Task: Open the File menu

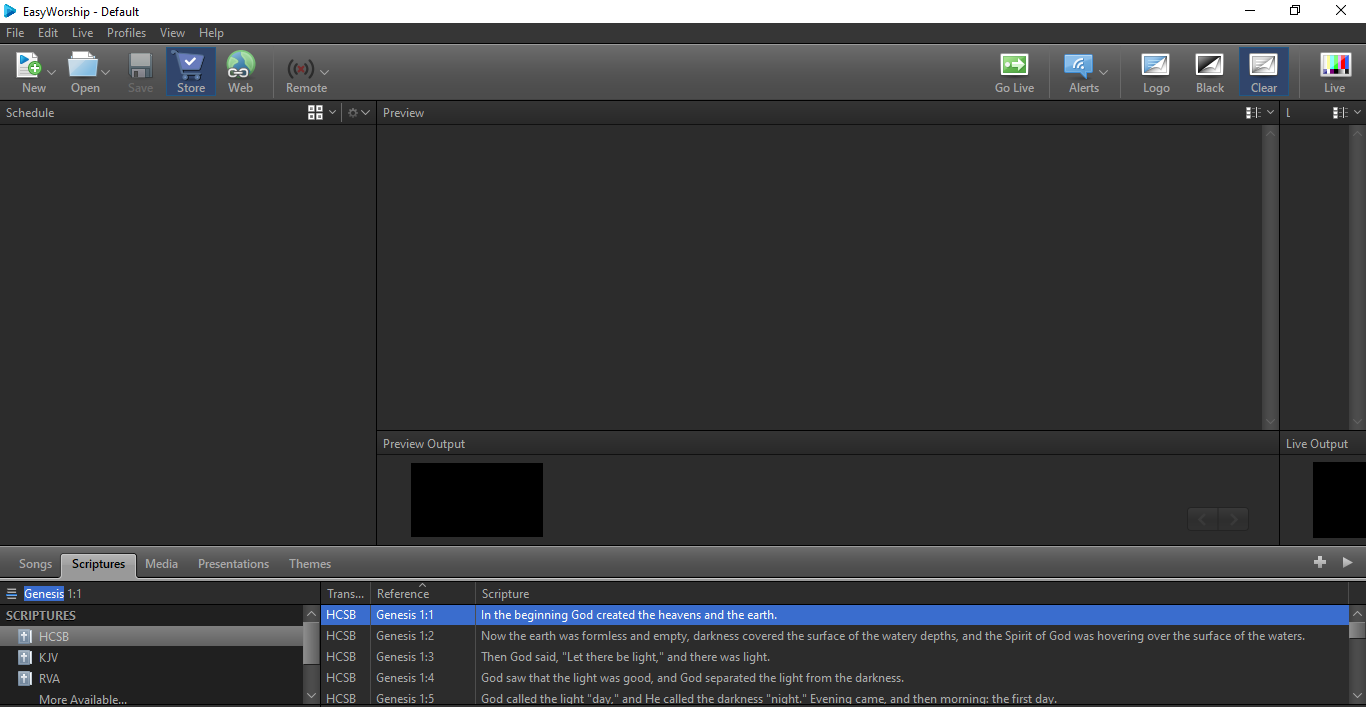Action: [15, 33]
